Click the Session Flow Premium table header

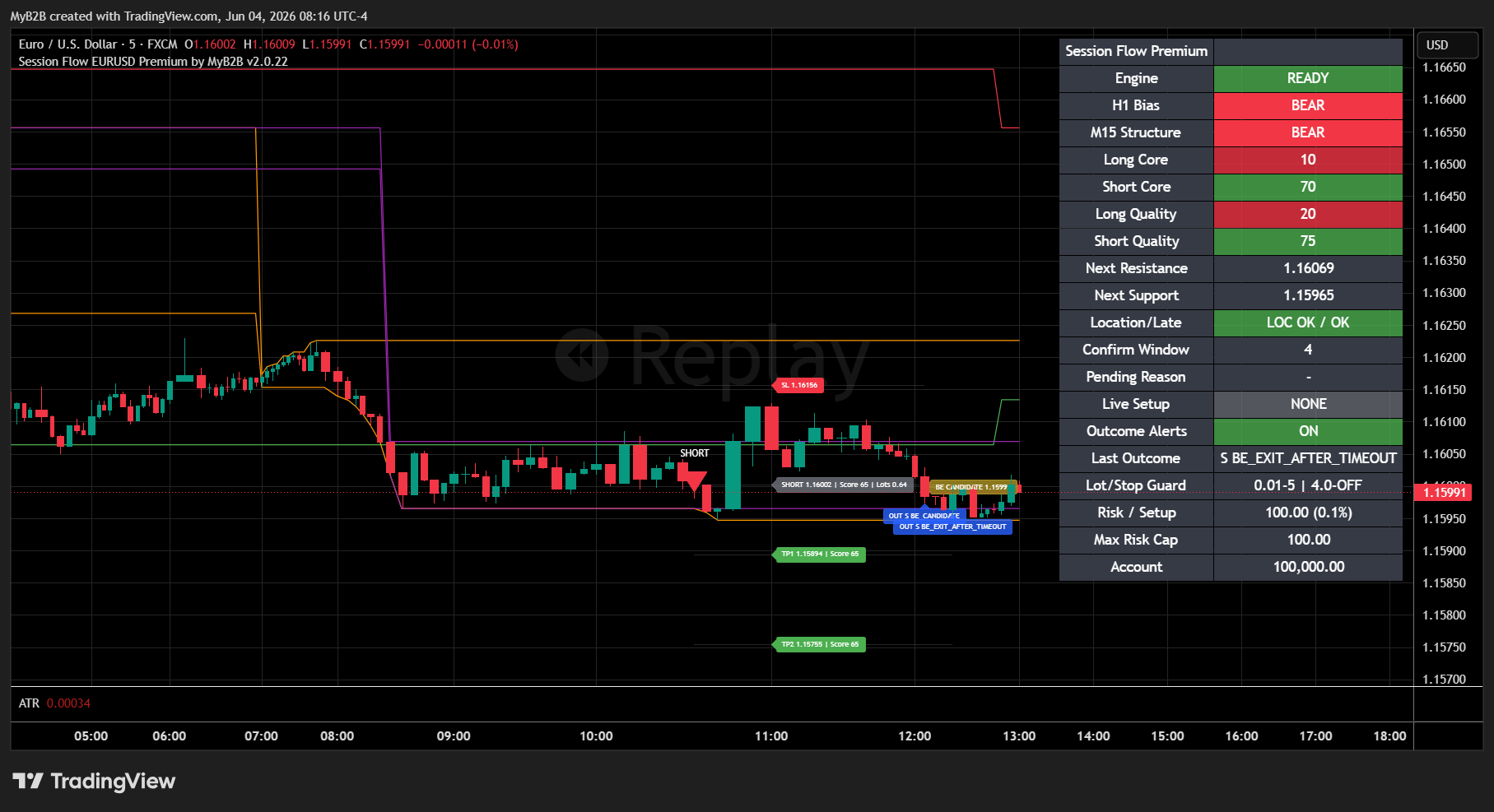pos(1136,51)
